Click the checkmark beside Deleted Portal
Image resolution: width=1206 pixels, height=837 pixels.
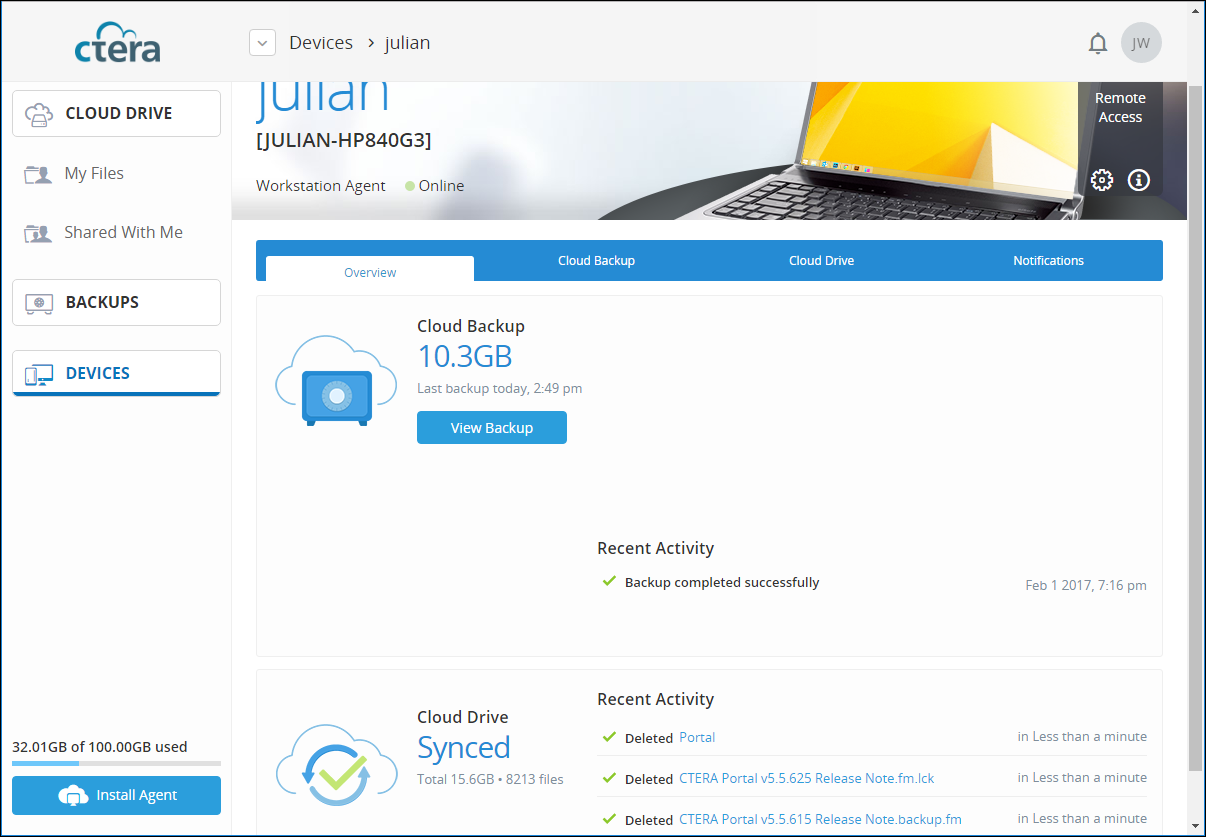point(609,737)
